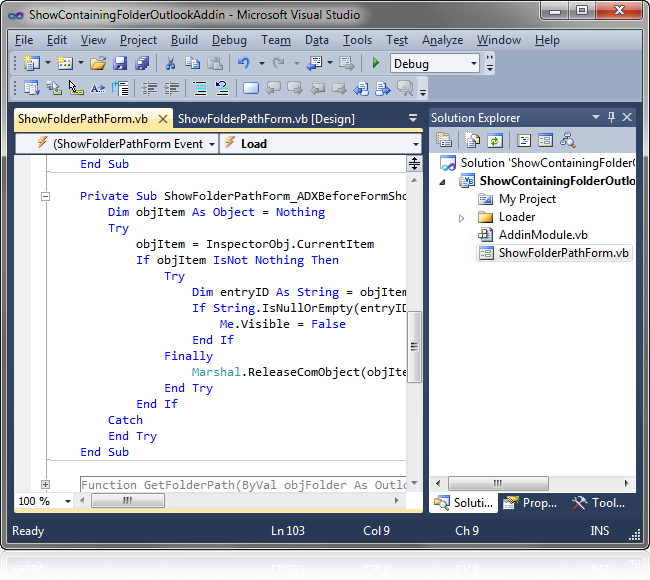
Task: Save the current file with disk icon
Action: tap(120, 63)
